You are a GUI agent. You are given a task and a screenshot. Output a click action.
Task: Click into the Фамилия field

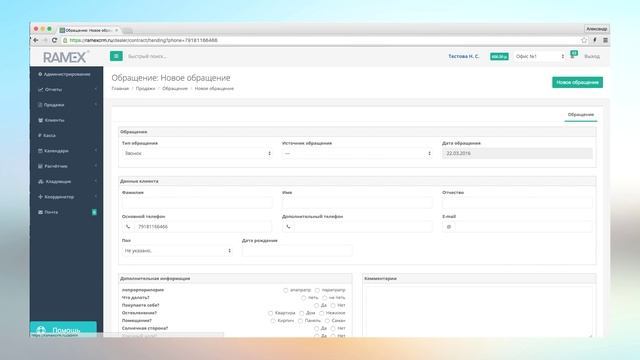coord(197,202)
